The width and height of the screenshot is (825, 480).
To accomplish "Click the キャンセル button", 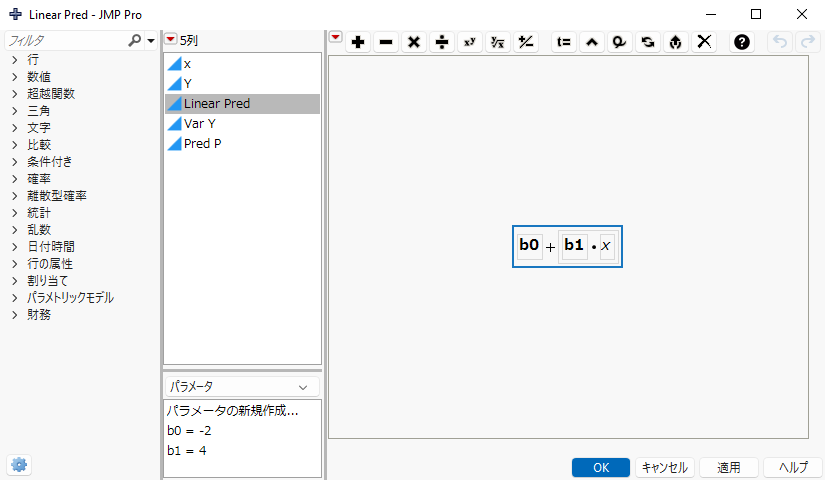I will (665, 467).
